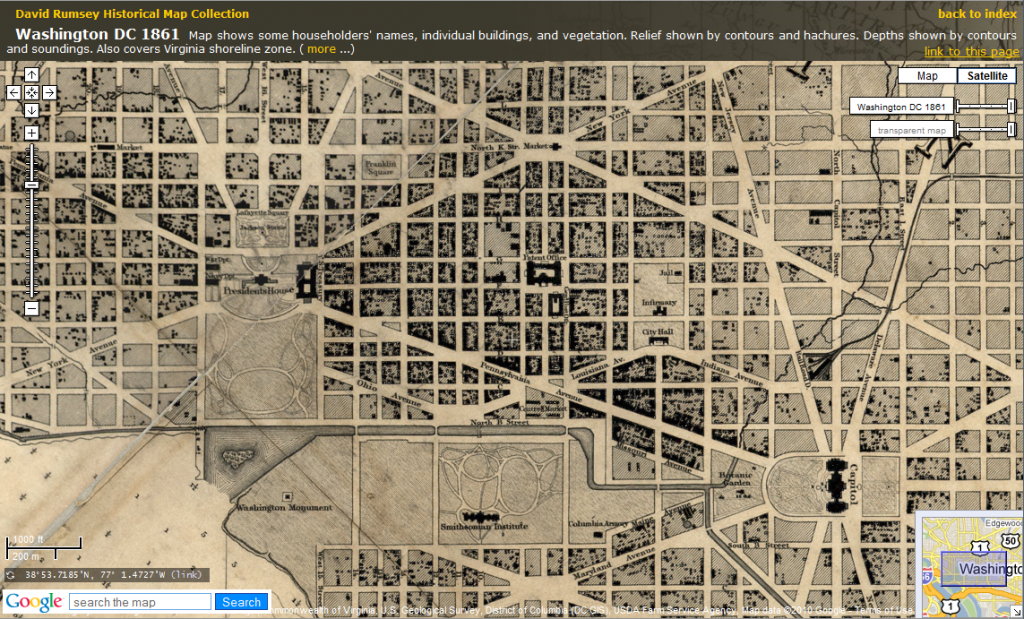Zoom in with the plus button
This screenshot has width=1024, height=619.
(31, 133)
